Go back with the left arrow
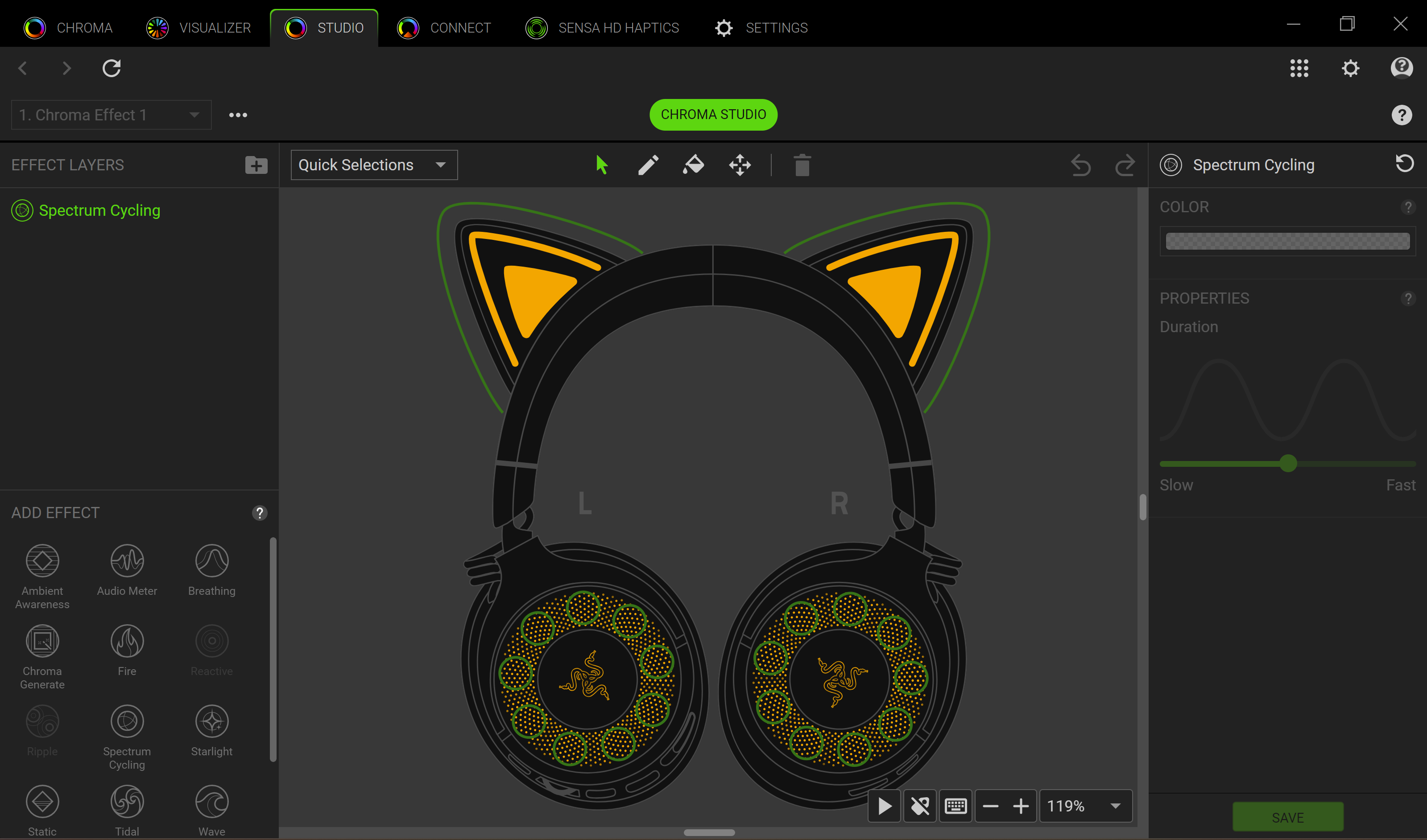This screenshot has height=840, width=1427. pyautogui.click(x=23, y=68)
